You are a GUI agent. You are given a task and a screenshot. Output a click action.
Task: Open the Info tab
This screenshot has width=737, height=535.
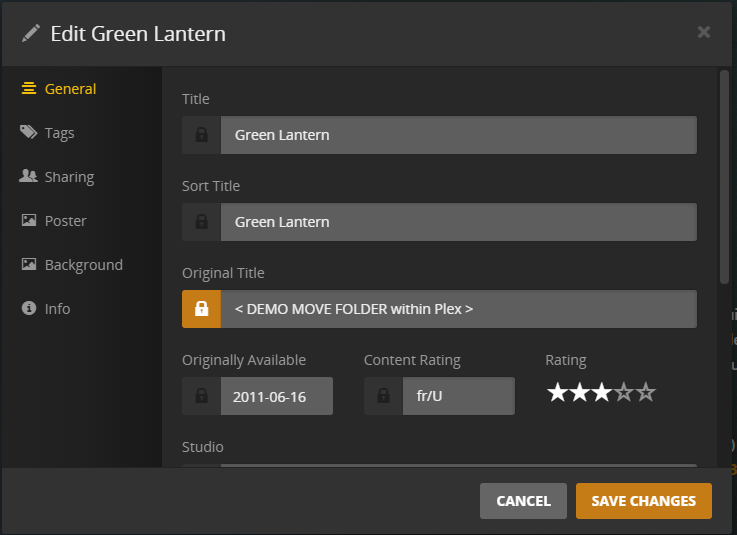[46, 308]
